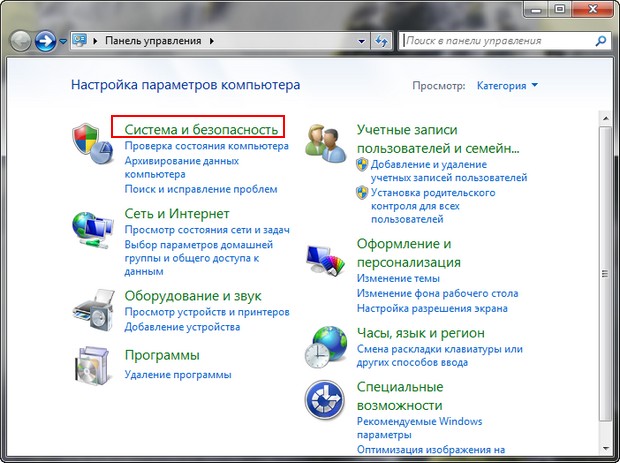This screenshot has height=463, width=620.
Task: Open "Выбор параметров домашней группы" link
Action: [198, 258]
